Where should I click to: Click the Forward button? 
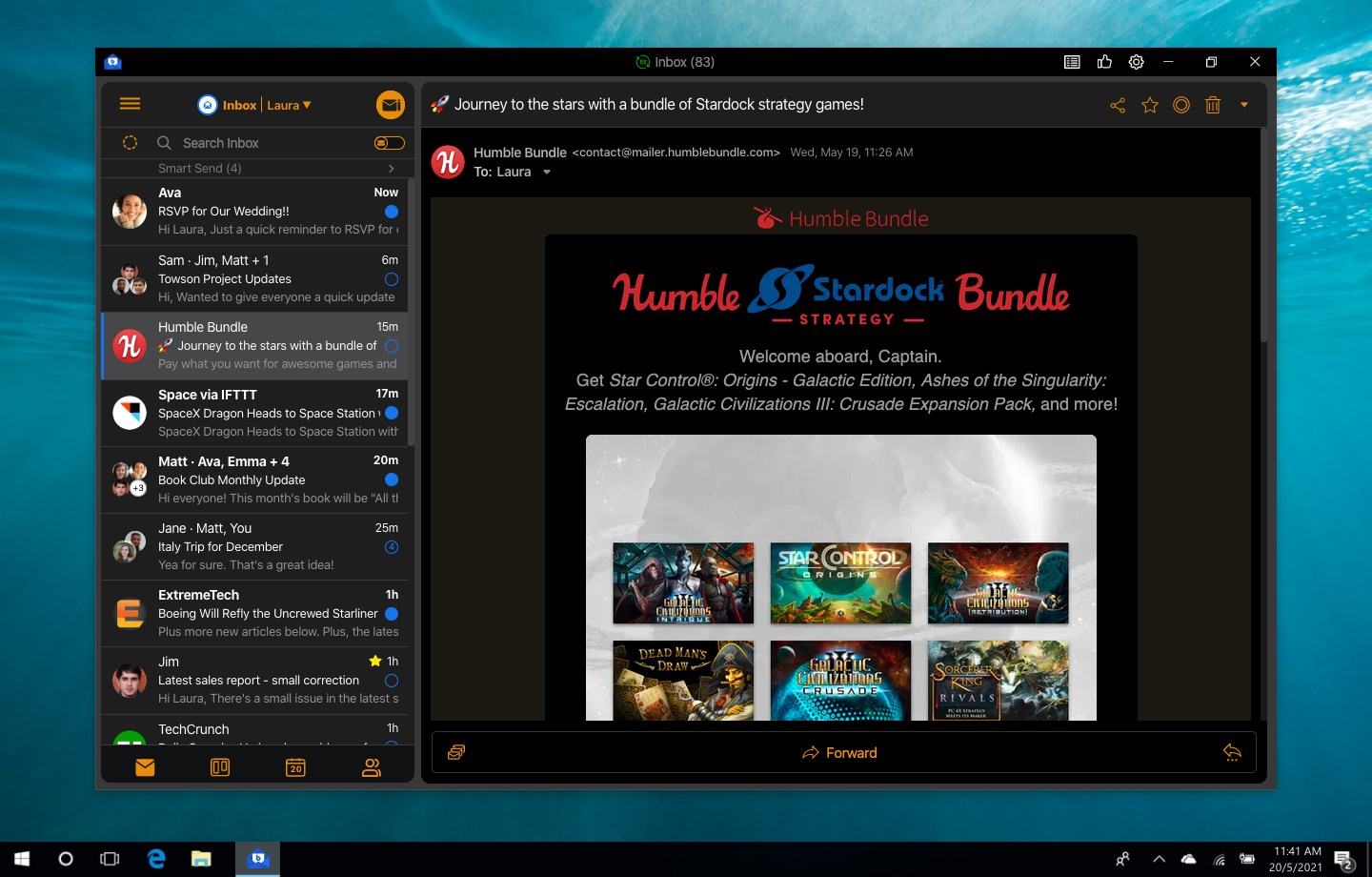click(x=839, y=753)
